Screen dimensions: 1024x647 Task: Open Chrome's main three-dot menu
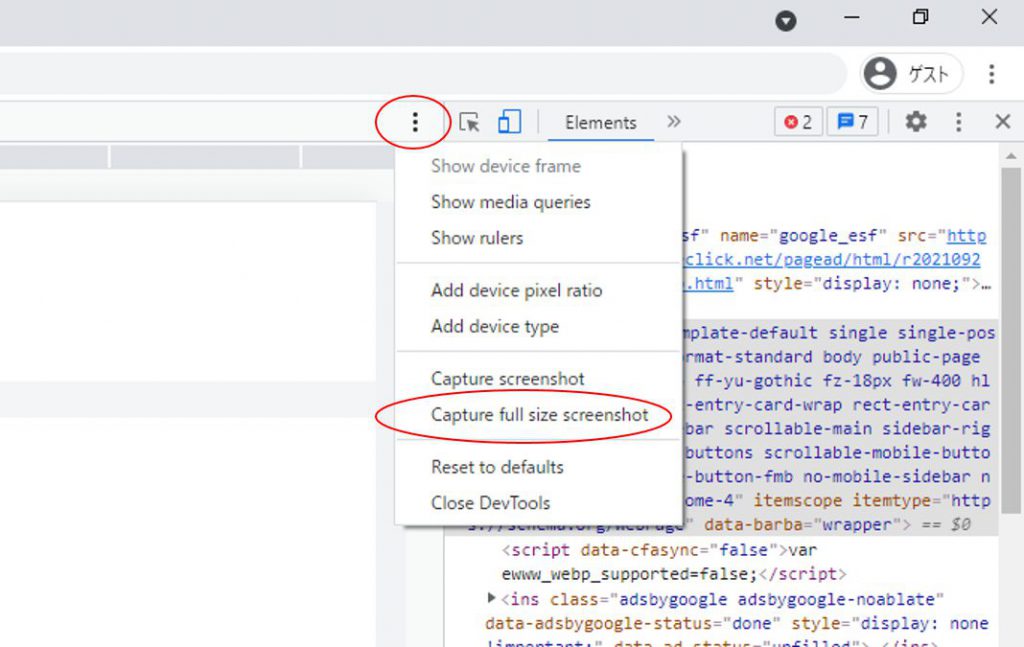coord(991,74)
